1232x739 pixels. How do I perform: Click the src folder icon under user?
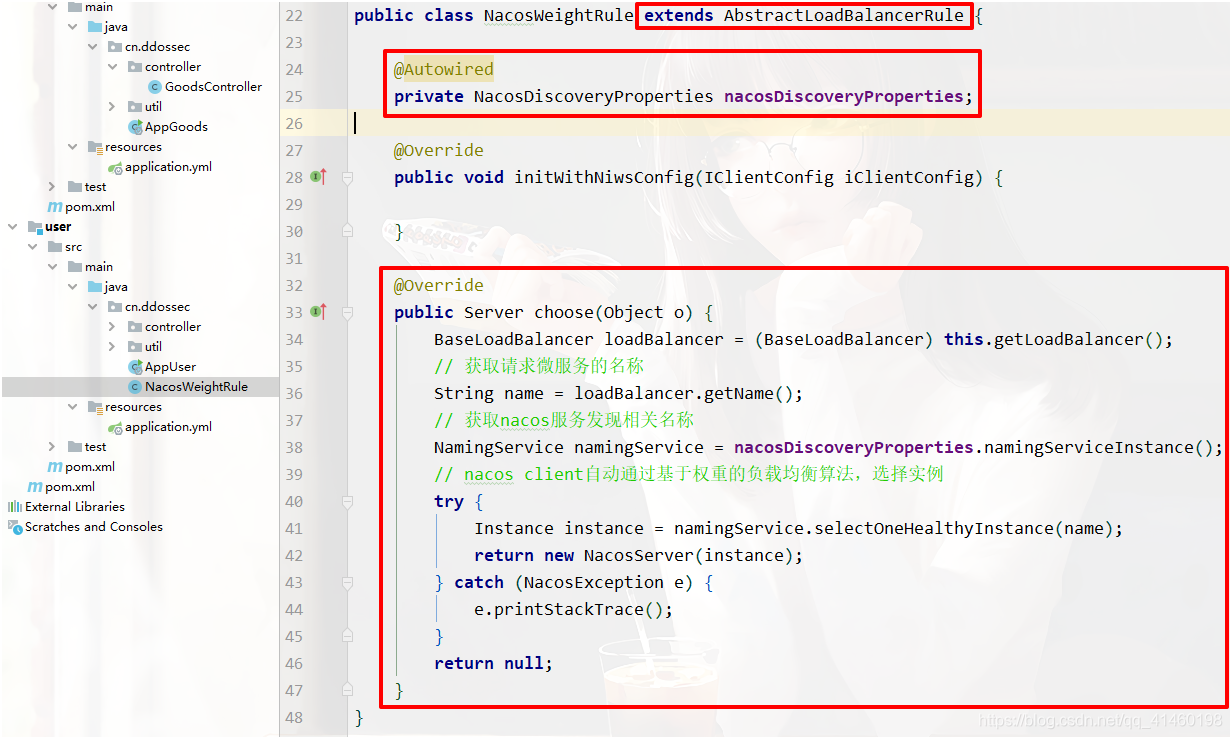pos(55,247)
